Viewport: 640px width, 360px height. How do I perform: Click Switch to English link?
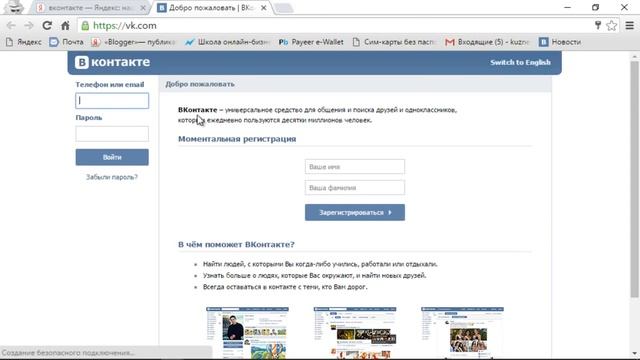pos(520,62)
